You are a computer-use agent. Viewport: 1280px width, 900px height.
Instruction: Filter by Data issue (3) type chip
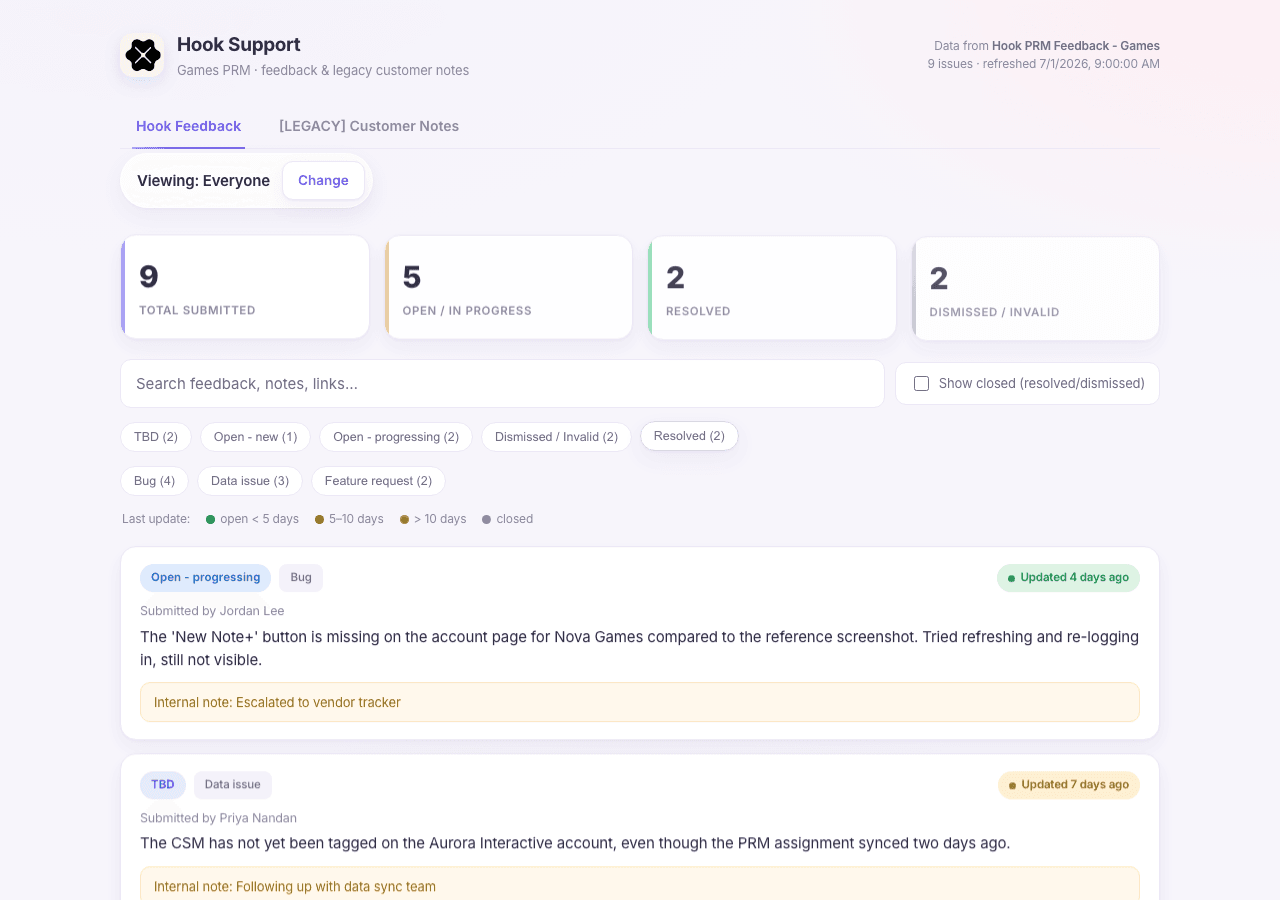tap(250, 481)
